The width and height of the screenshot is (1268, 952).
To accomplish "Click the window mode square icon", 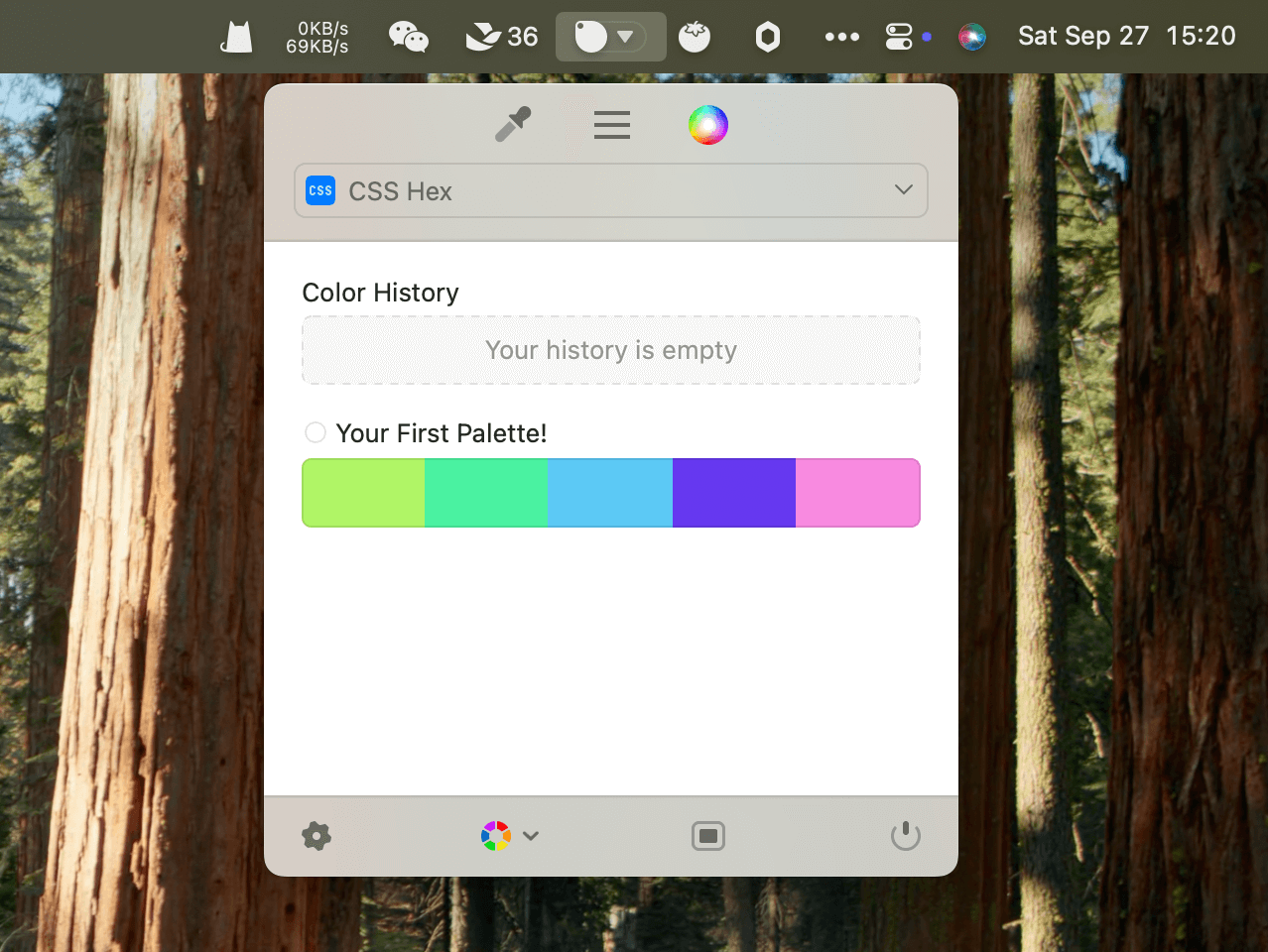I will coord(707,836).
